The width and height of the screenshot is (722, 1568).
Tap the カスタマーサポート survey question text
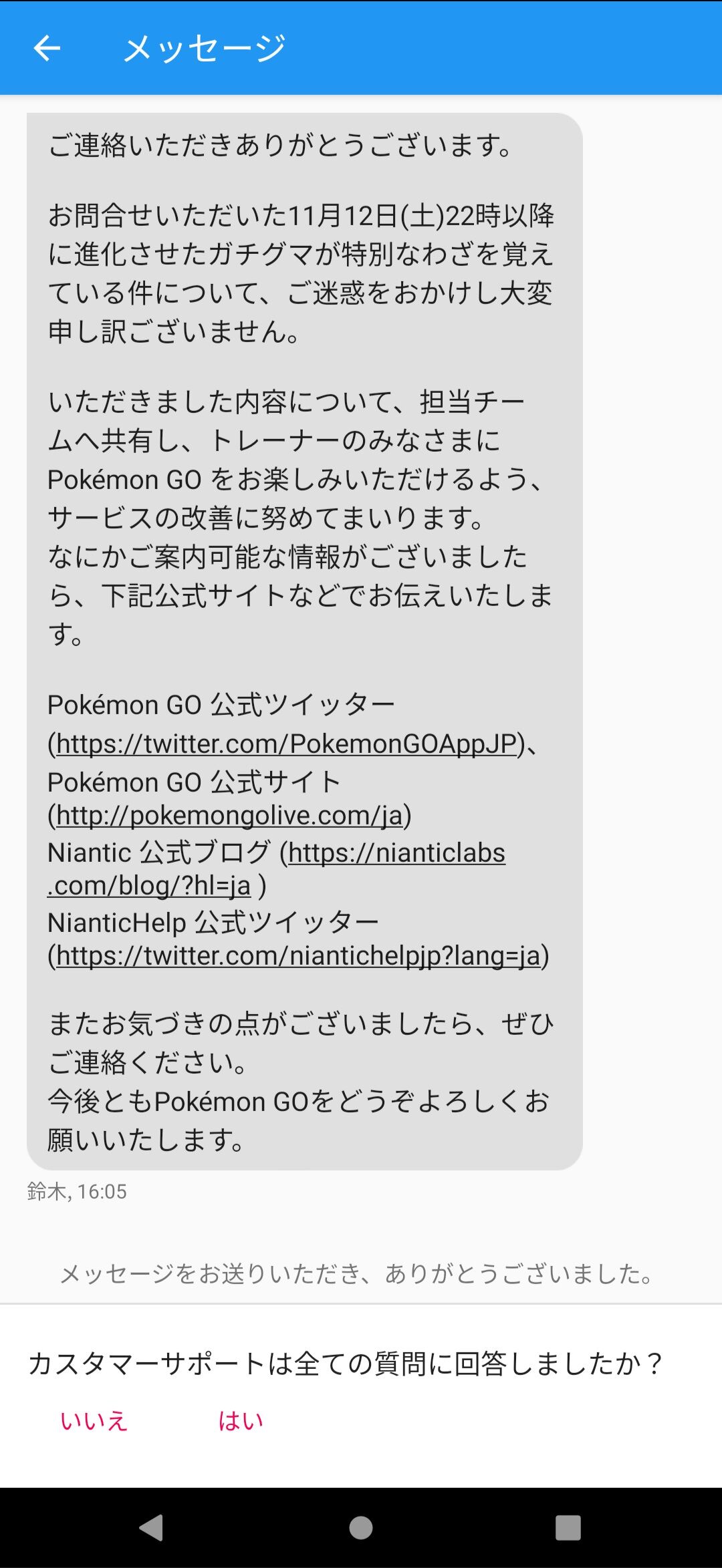point(346,1364)
